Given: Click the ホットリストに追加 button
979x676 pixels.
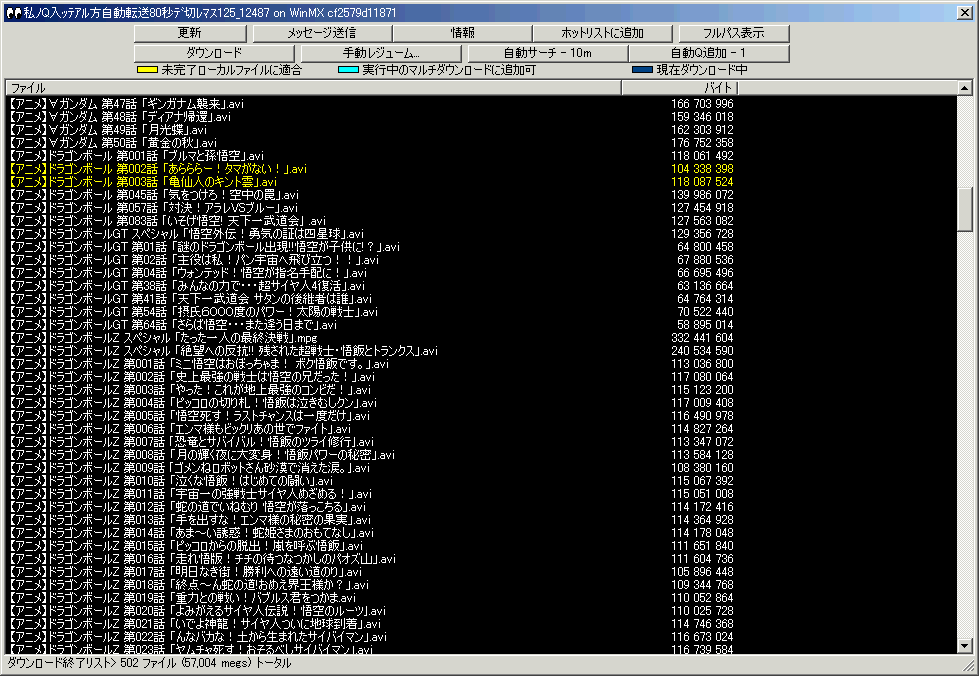Looking at the screenshot, I should [602, 33].
